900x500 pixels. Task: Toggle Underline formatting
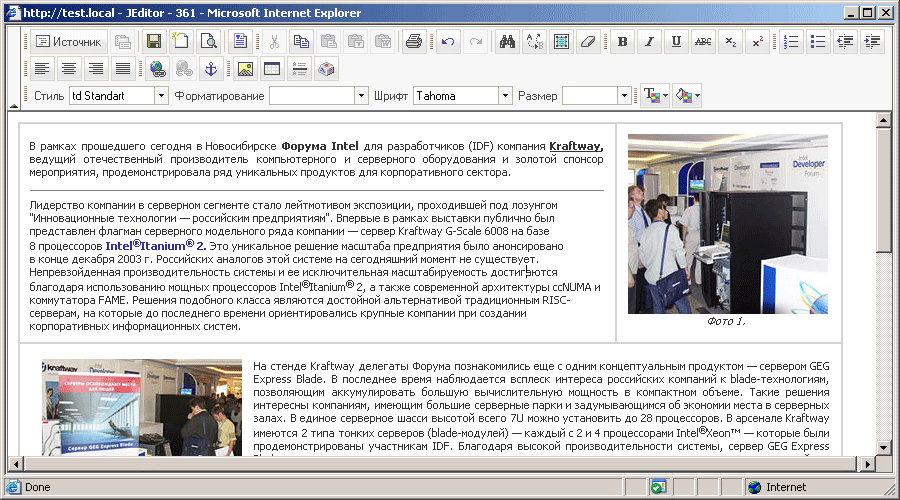[x=677, y=41]
